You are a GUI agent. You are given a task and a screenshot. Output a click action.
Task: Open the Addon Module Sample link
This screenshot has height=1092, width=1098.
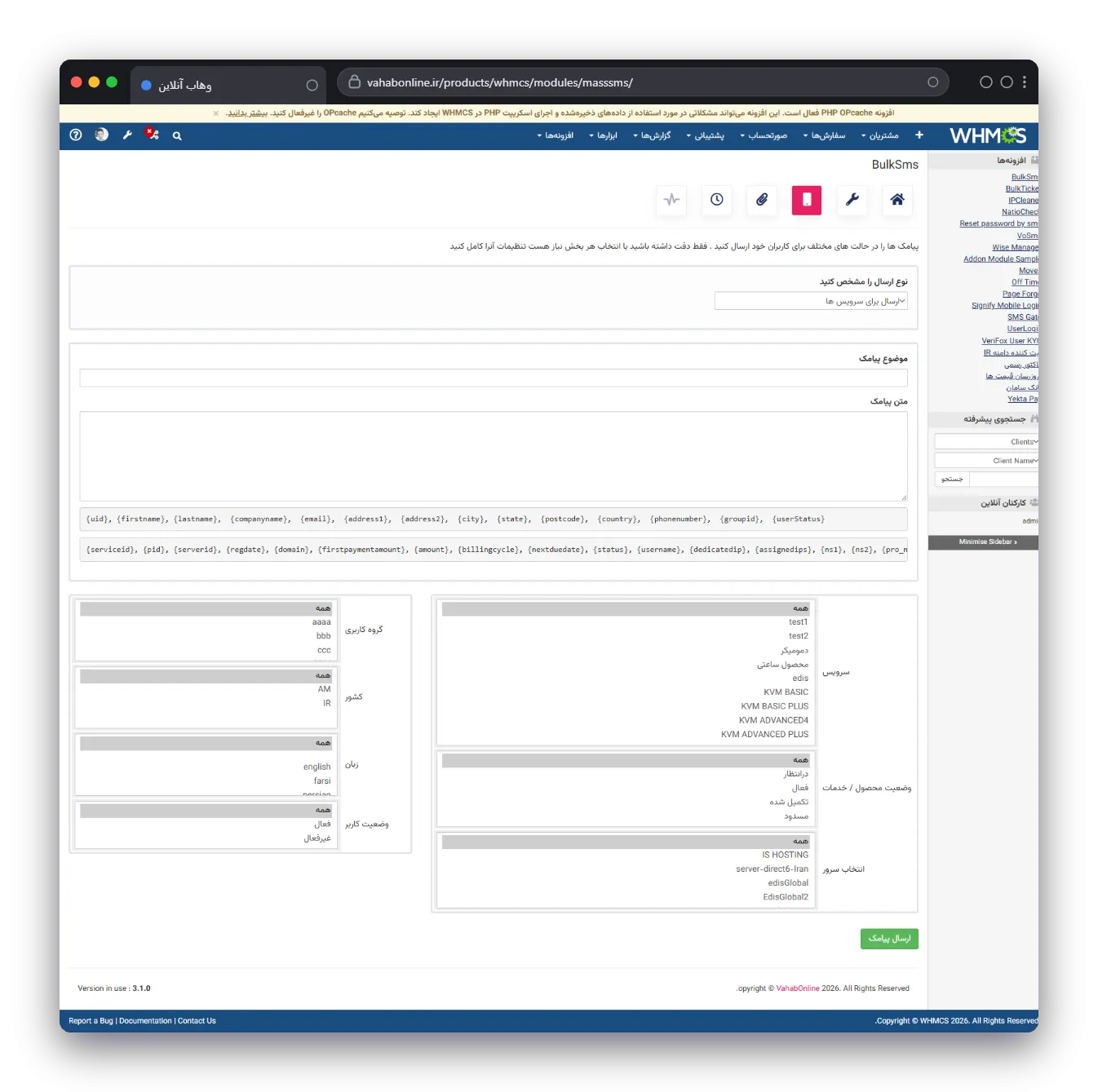[x=1001, y=259]
